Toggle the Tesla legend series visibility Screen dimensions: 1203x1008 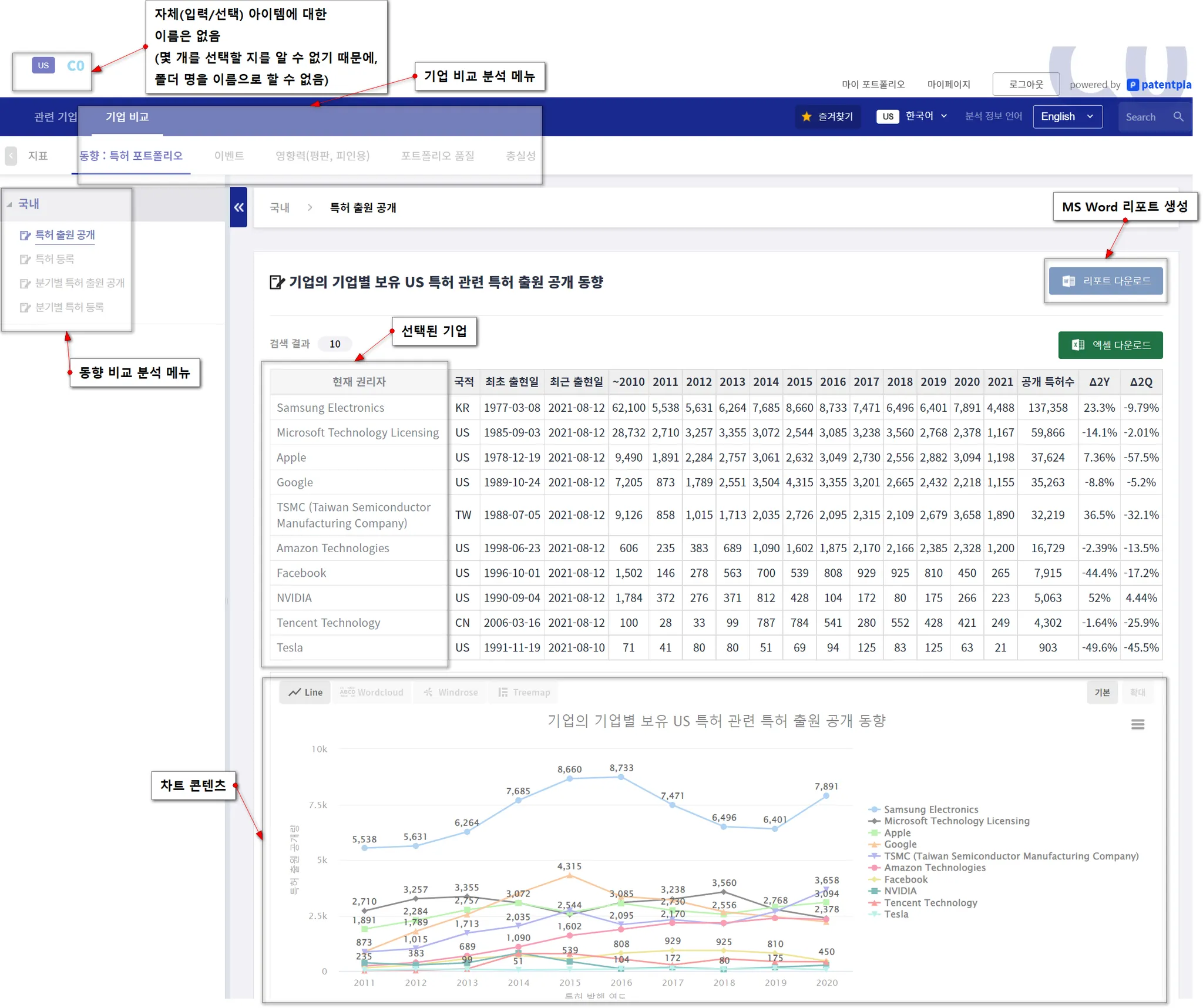click(896, 914)
